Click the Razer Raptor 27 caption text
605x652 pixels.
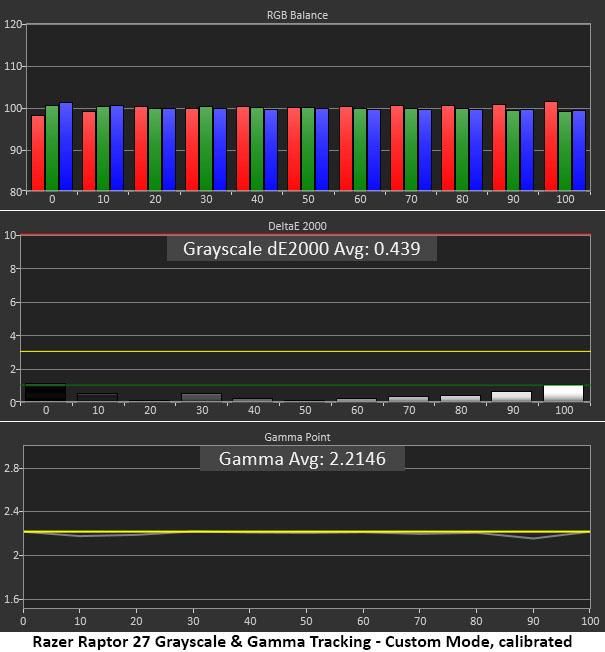tap(302, 642)
